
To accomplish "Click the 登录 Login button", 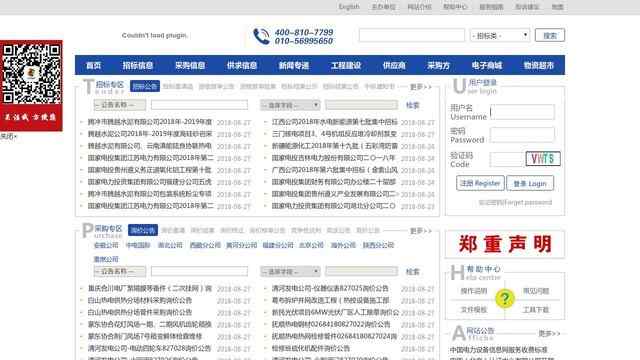I will 530,183.
